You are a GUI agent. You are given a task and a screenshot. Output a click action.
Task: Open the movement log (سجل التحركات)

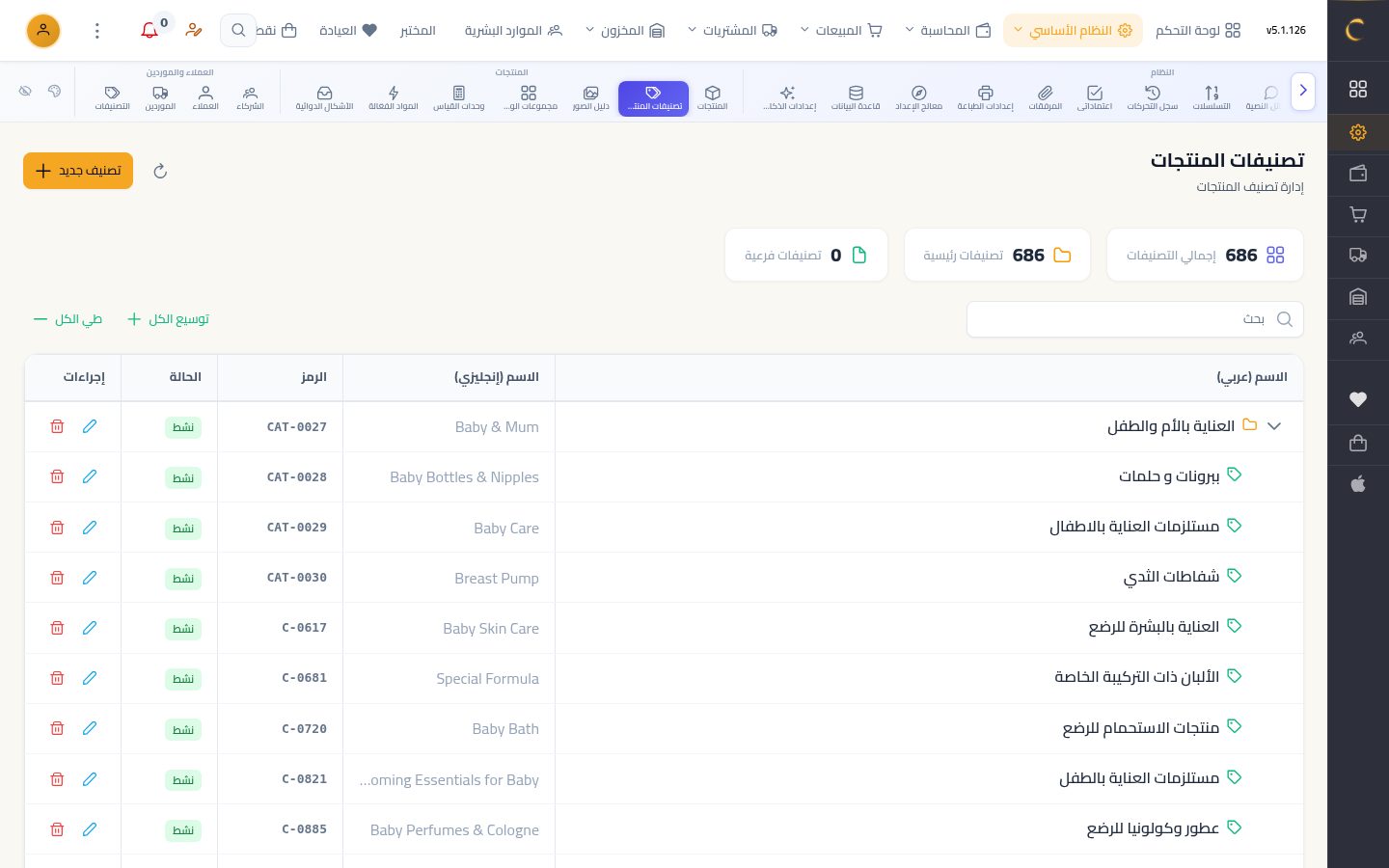tap(1153, 97)
